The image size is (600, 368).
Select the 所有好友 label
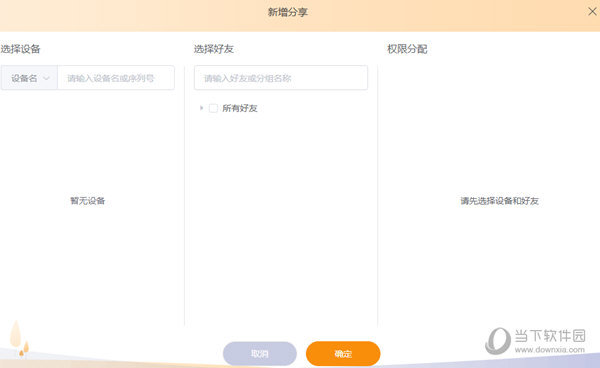(x=240, y=108)
